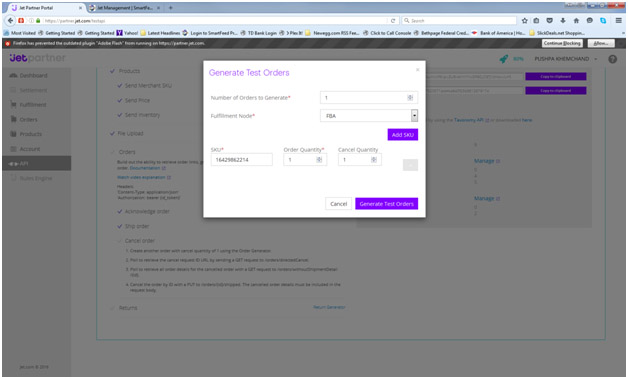Select API in the sidebar
Viewport: 628px width, 379px height.
37,163
